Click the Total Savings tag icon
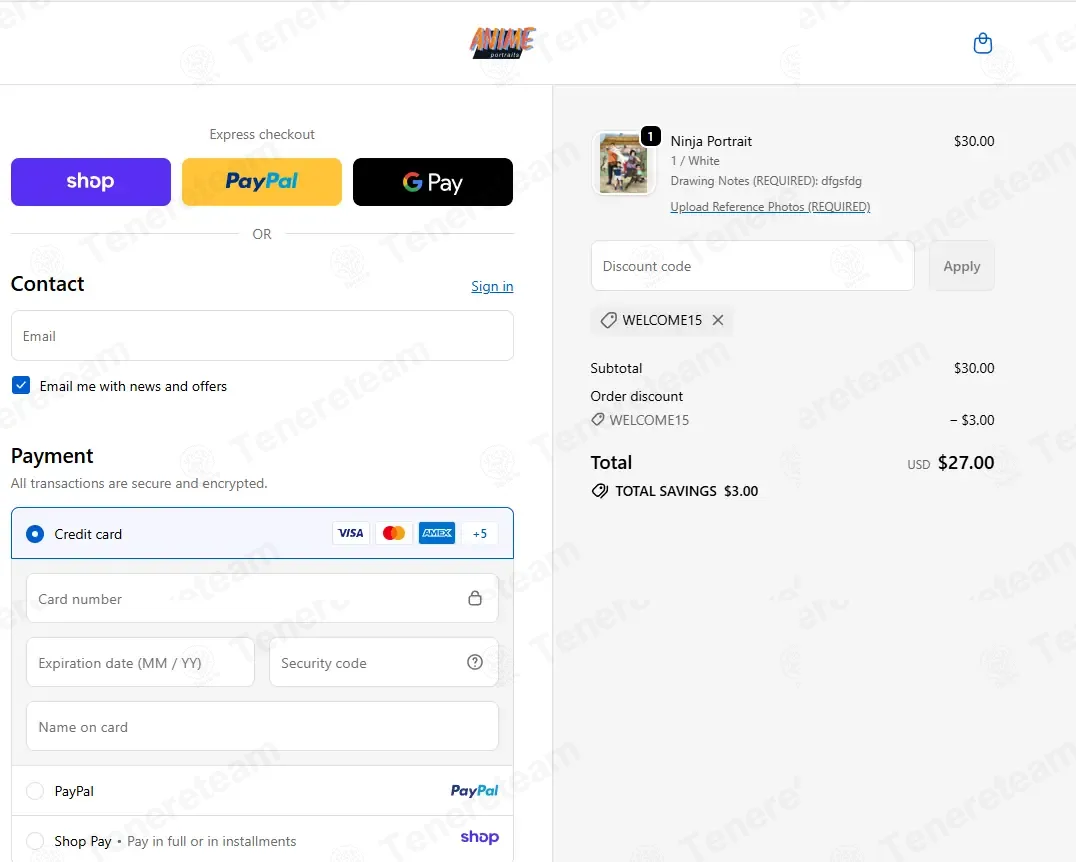 click(600, 491)
